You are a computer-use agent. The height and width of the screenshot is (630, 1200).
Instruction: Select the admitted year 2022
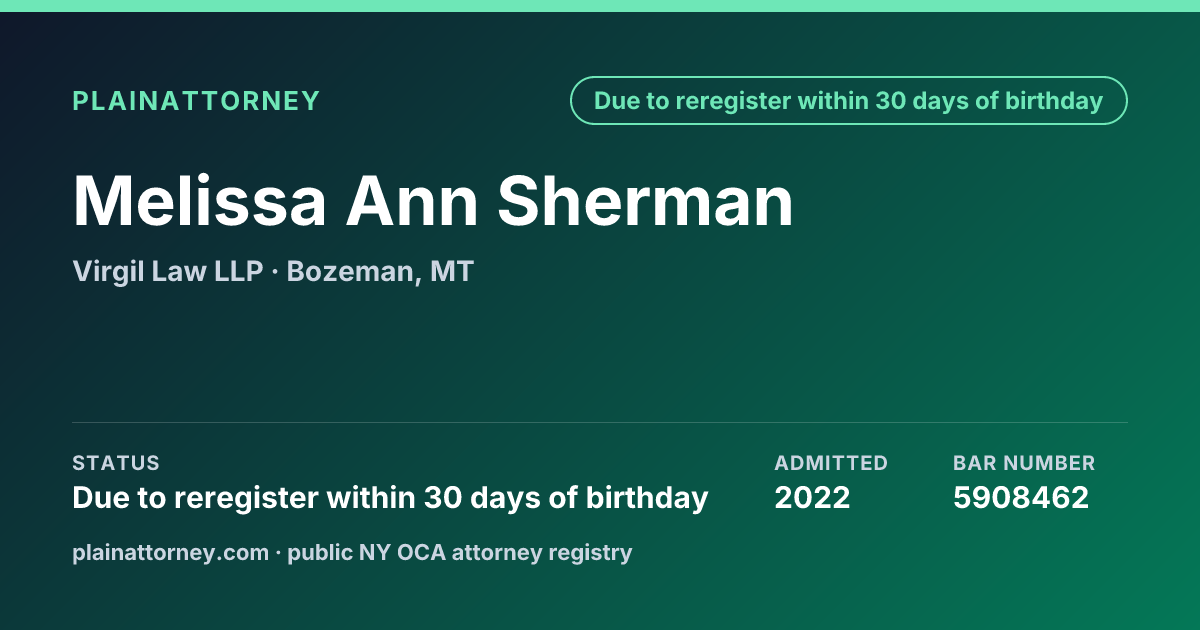pyautogui.click(x=812, y=497)
